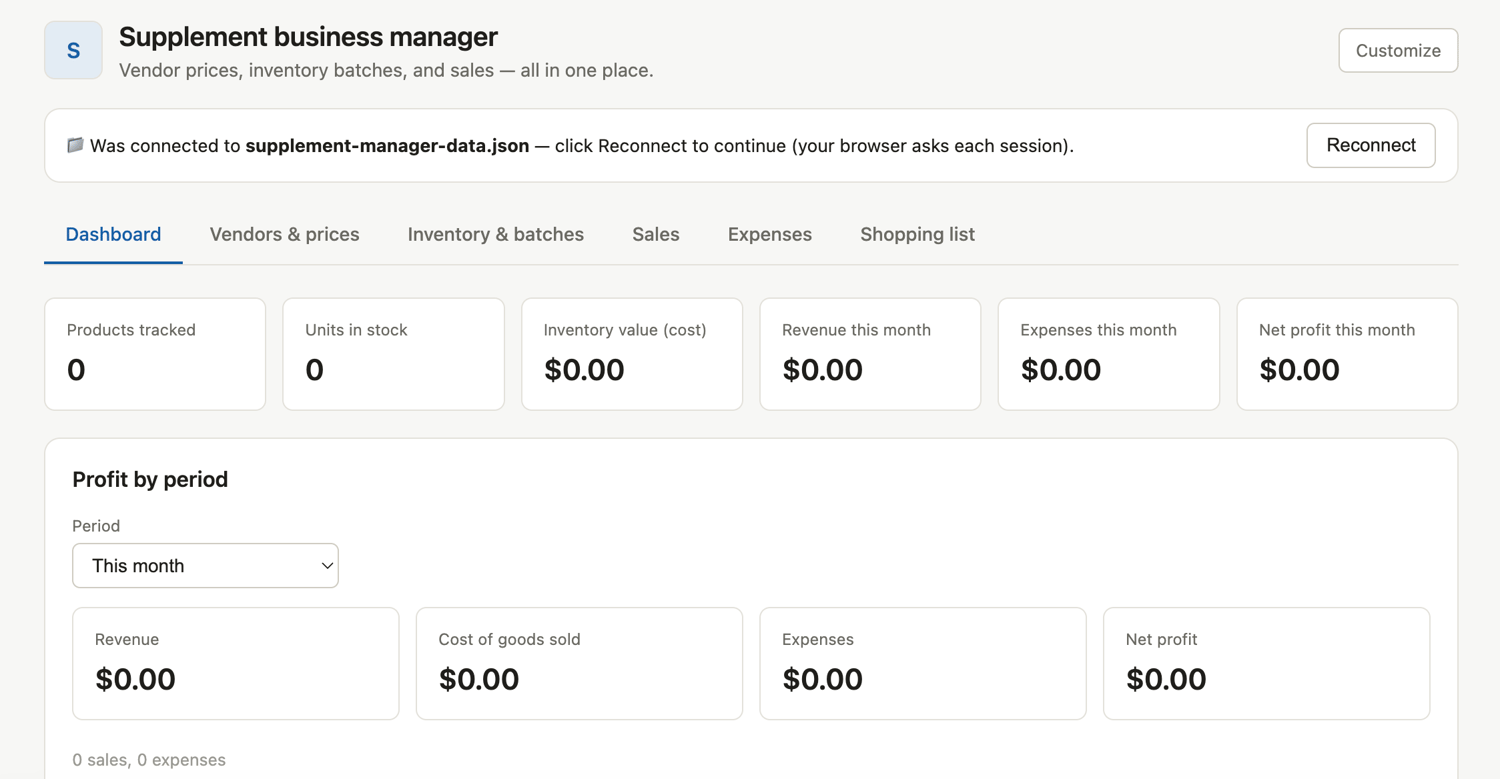This screenshot has height=779, width=1500.
Task: Click the '0 sales, 0 expenses' summary text
Action: point(149,760)
